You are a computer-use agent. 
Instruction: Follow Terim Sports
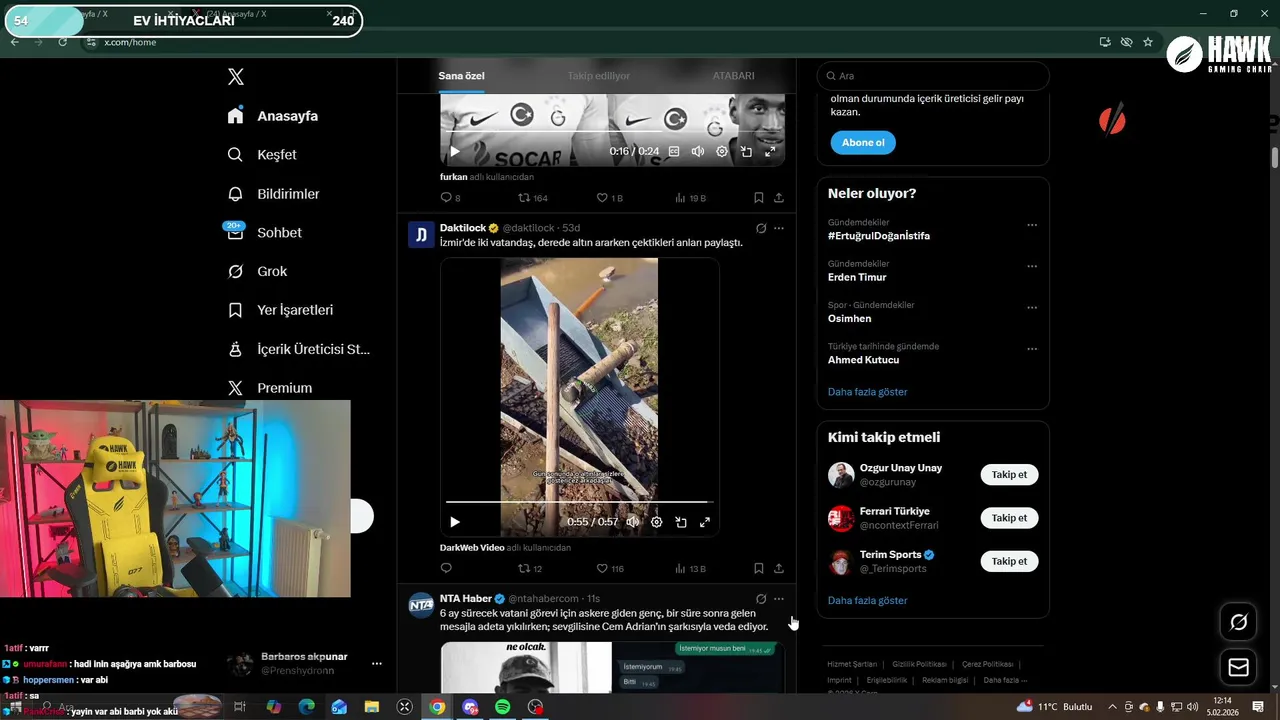click(x=1009, y=561)
